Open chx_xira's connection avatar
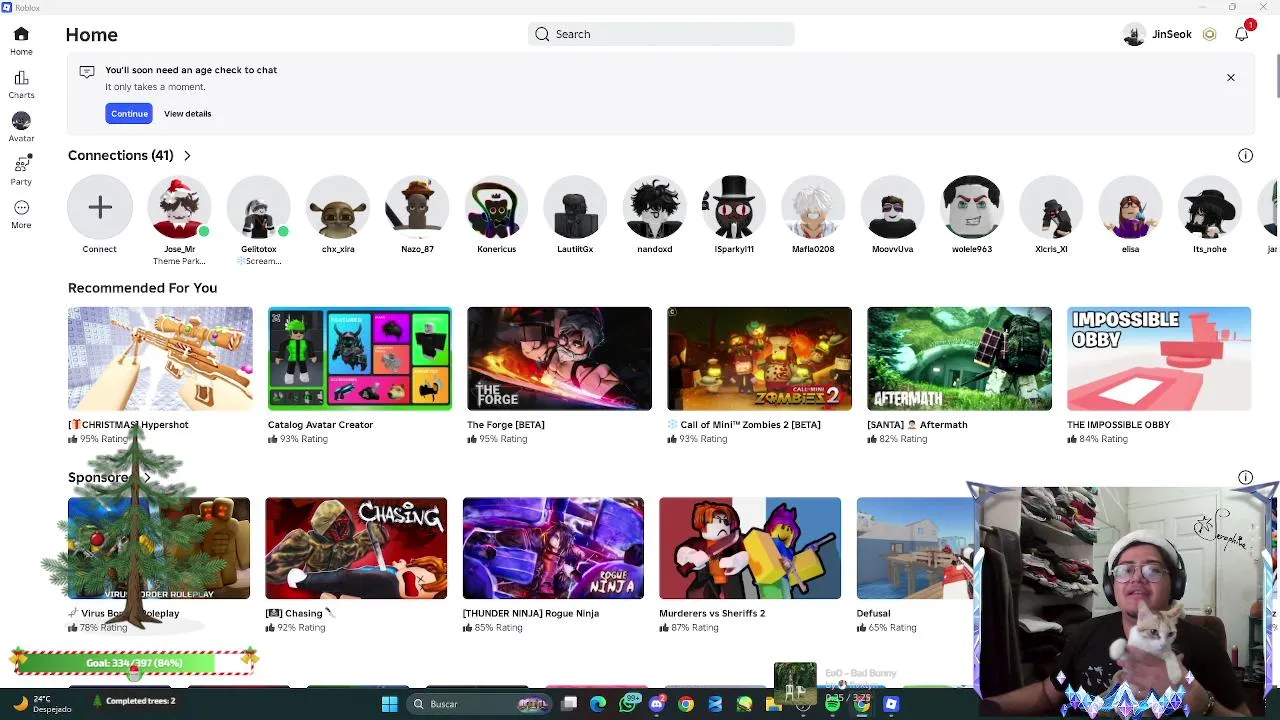Image resolution: width=1280 pixels, height=720 pixels. pos(338,207)
